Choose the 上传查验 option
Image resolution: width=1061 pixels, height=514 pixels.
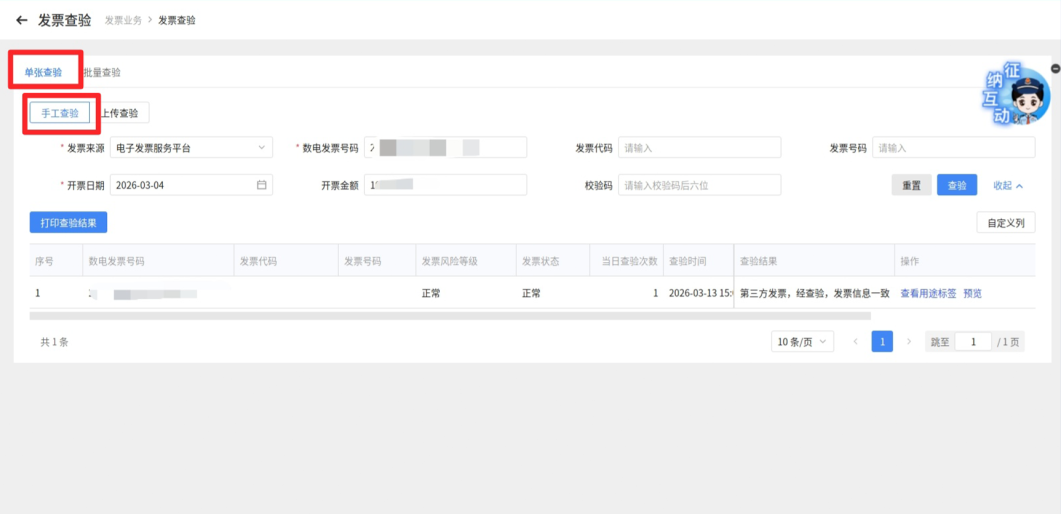(x=120, y=114)
